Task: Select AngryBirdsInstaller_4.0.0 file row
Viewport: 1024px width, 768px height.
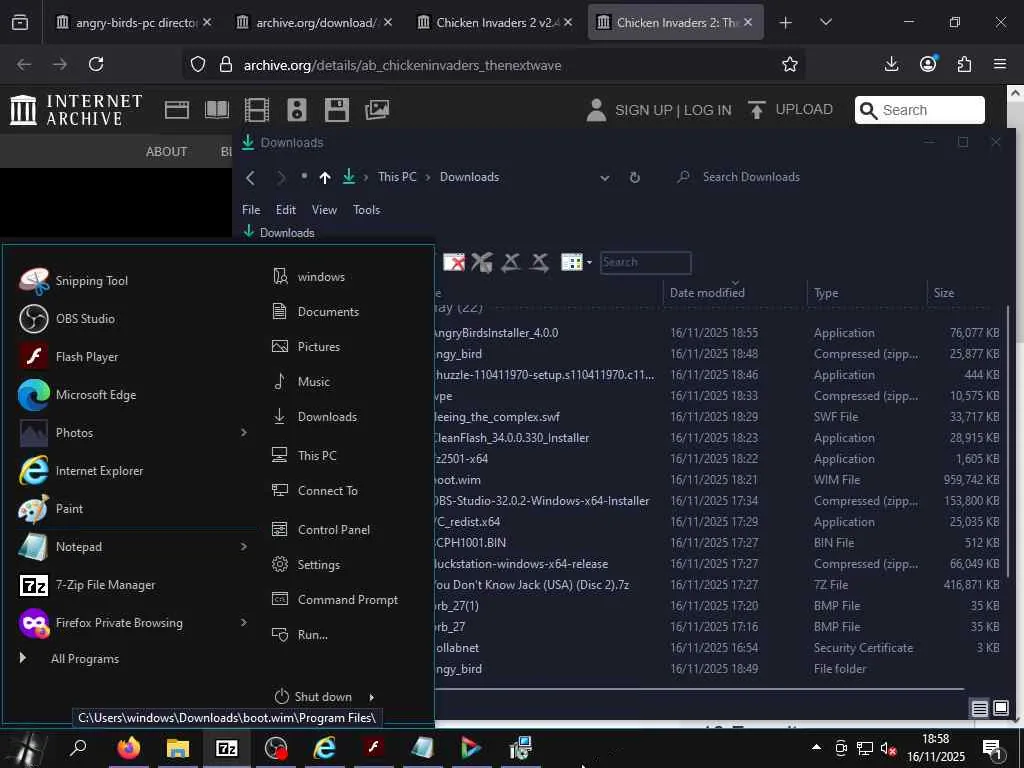Action: 716,333
